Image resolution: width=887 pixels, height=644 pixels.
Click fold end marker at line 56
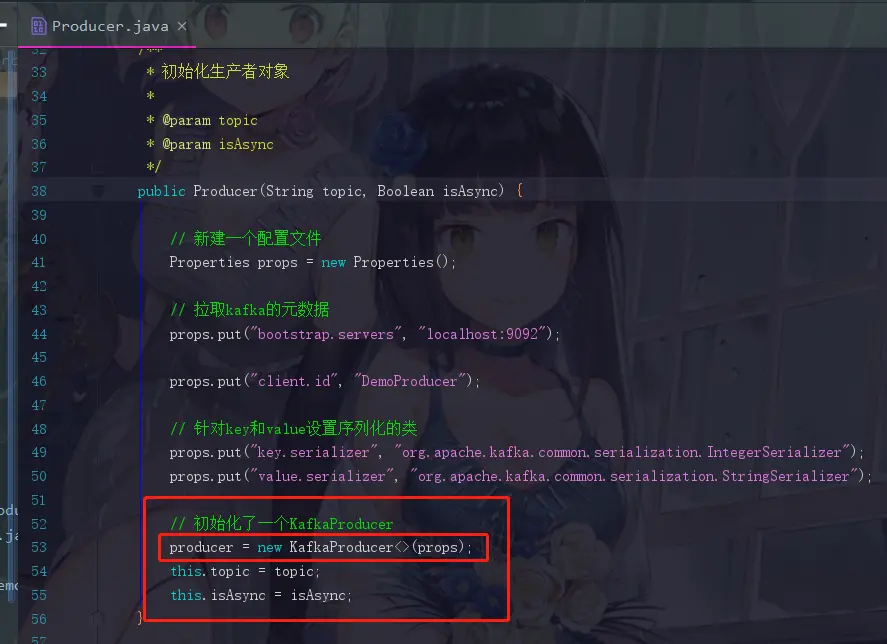(x=98, y=618)
